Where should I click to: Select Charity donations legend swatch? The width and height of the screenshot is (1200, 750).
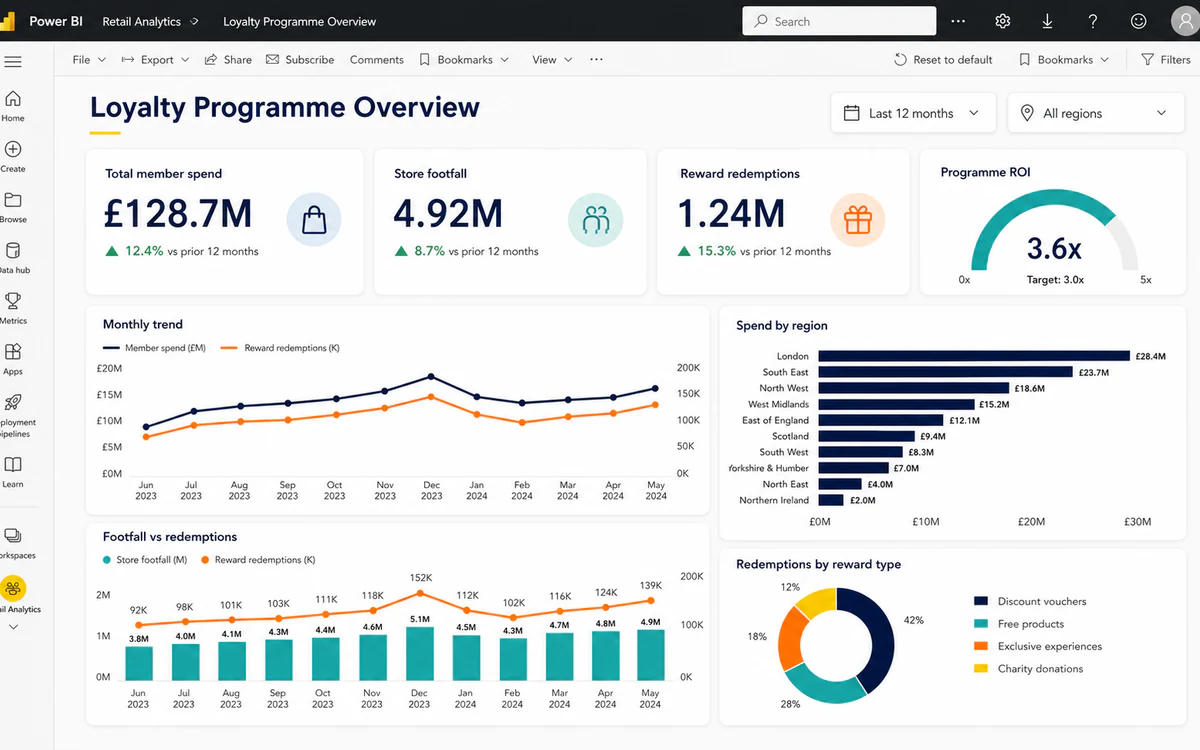[981, 669]
